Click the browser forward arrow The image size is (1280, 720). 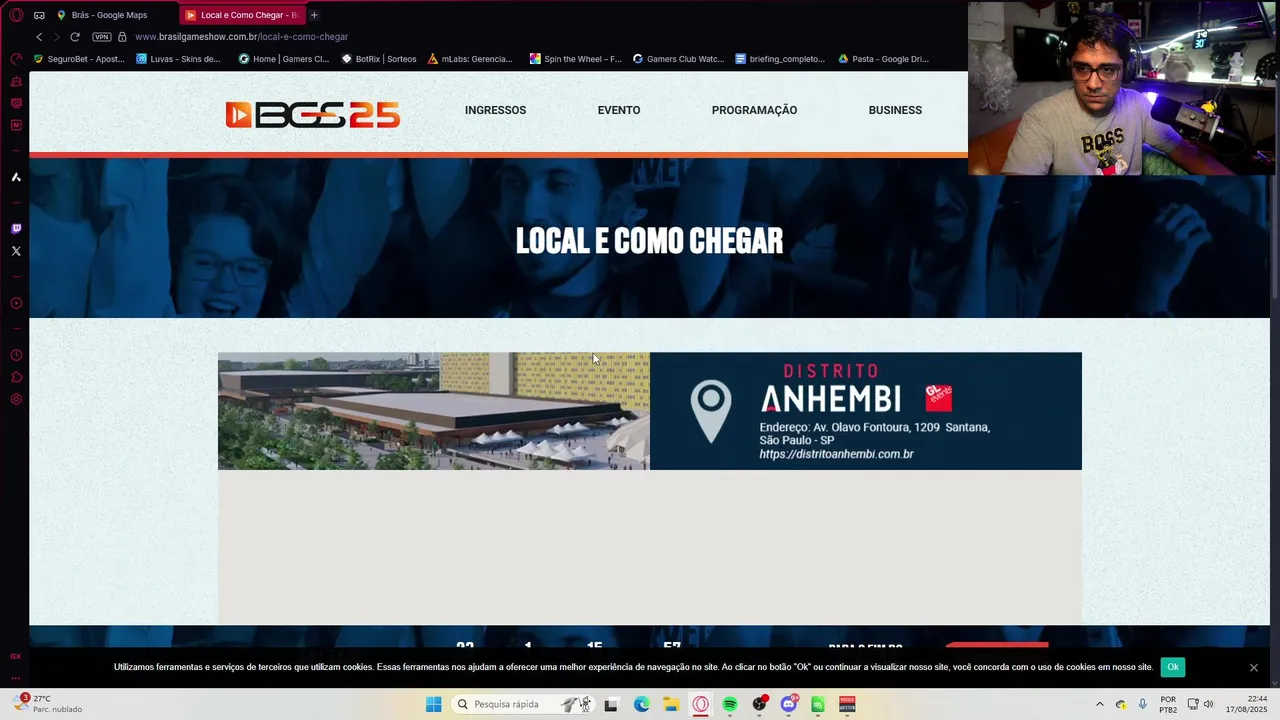tap(57, 37)
